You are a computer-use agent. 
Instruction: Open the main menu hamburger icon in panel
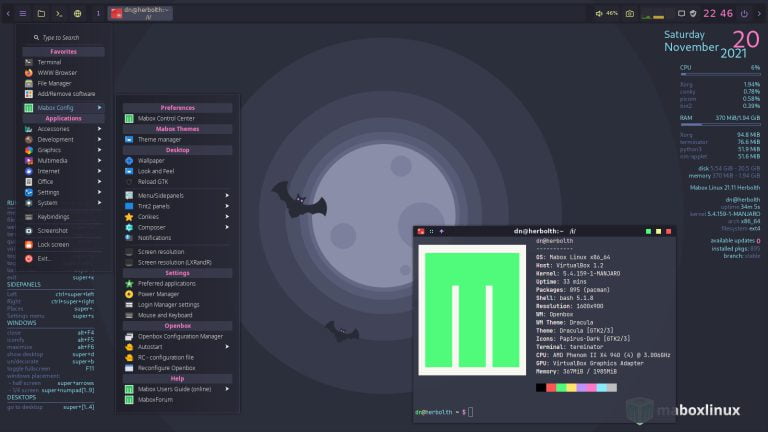23,13
